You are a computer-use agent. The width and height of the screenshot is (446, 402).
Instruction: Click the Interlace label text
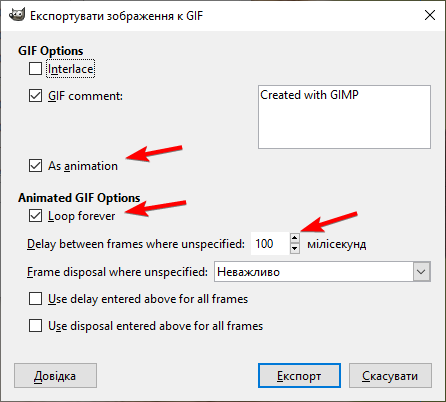click(71, 69)
